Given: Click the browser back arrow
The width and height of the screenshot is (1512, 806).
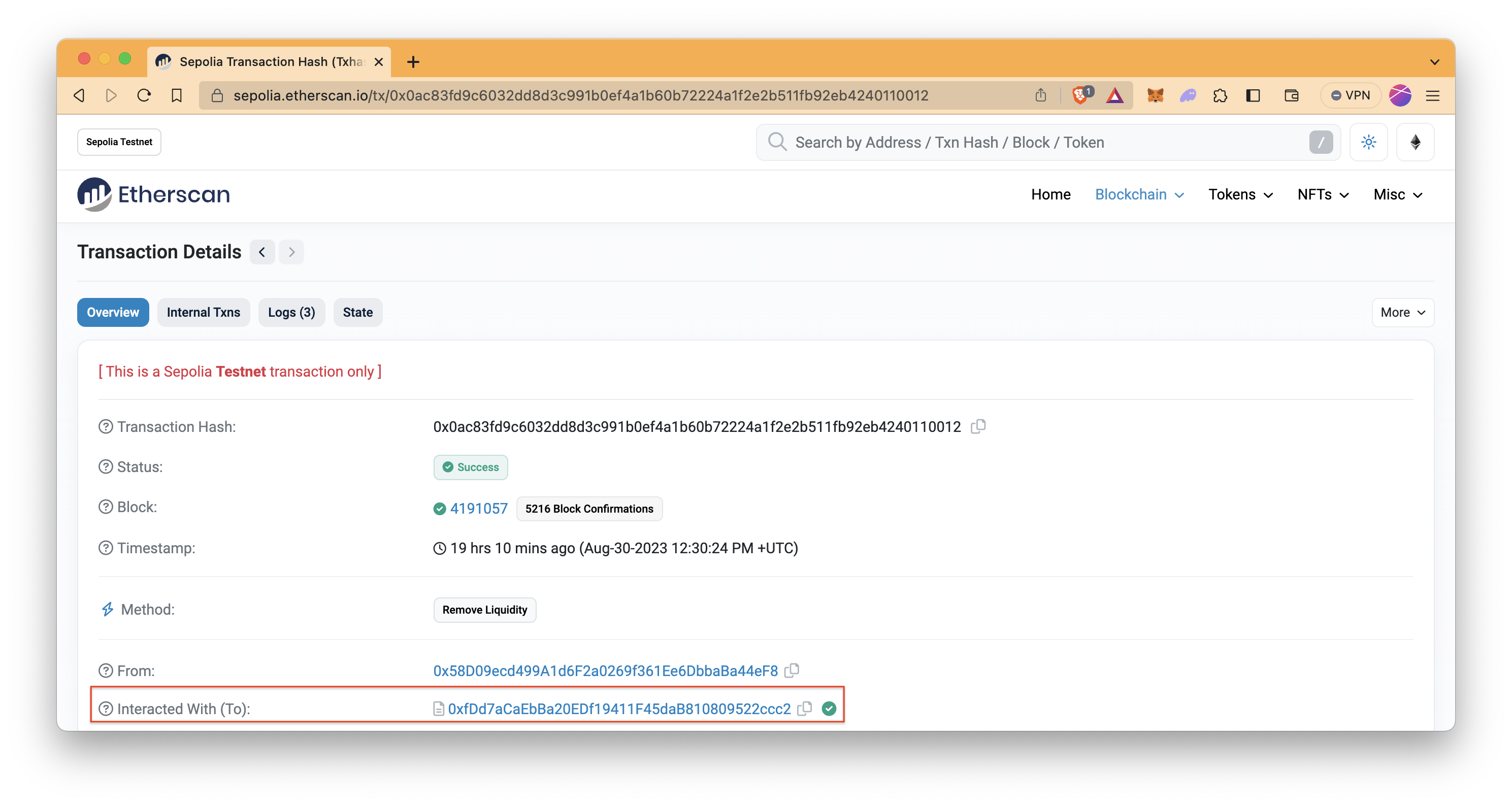Looking at the screenshot, I should (79, 95).
